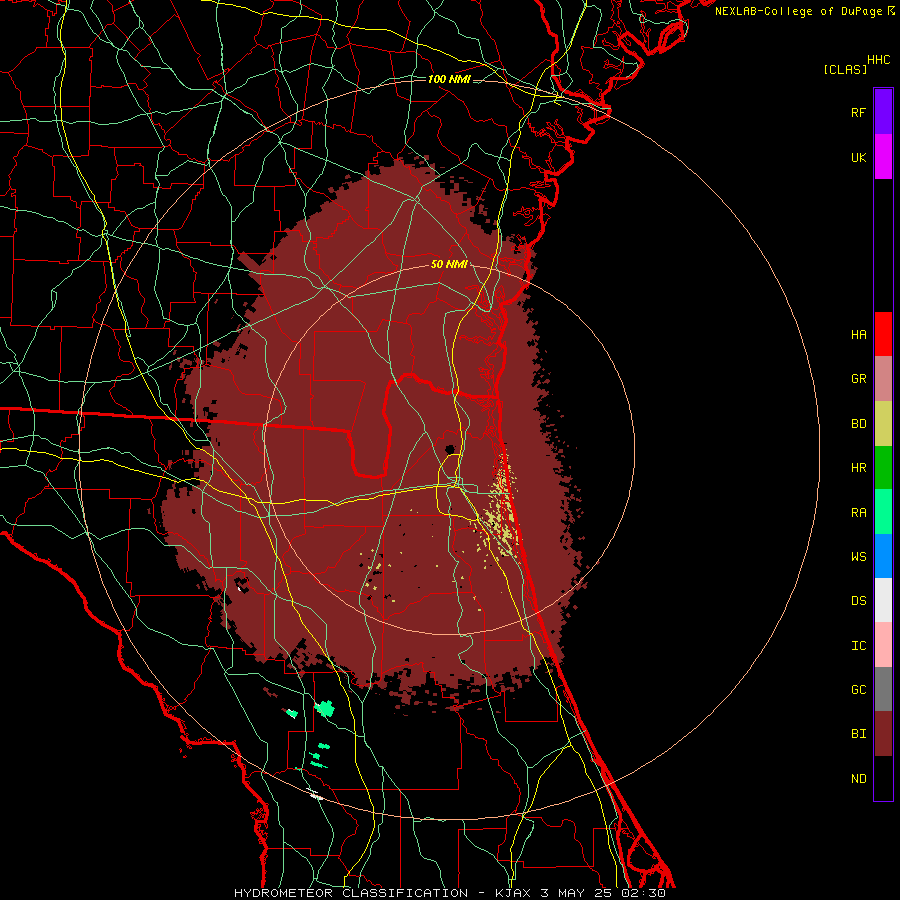Viewport: 900px width, 900px height.
Task: Click the black radar site dot
Action: coord(450,449)
